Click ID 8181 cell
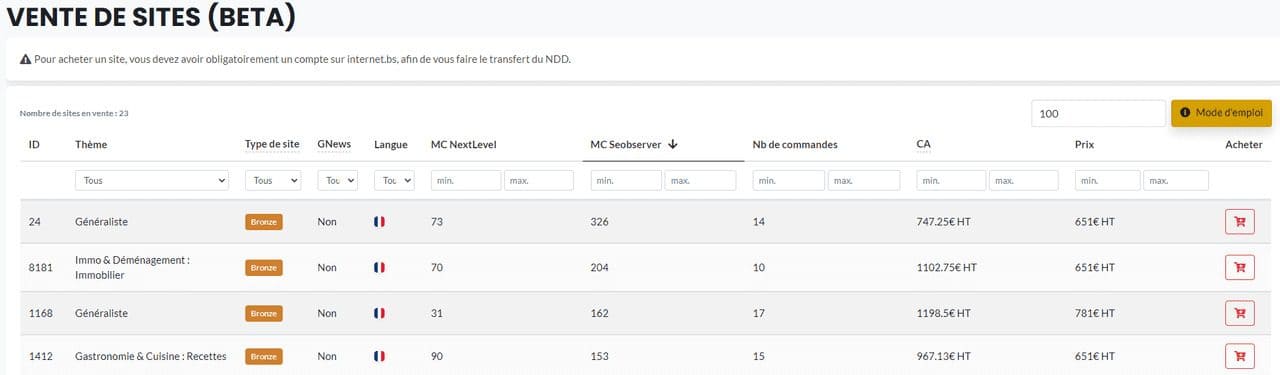The width and height of the screenshot is (1280, 375). pos(40,268)
